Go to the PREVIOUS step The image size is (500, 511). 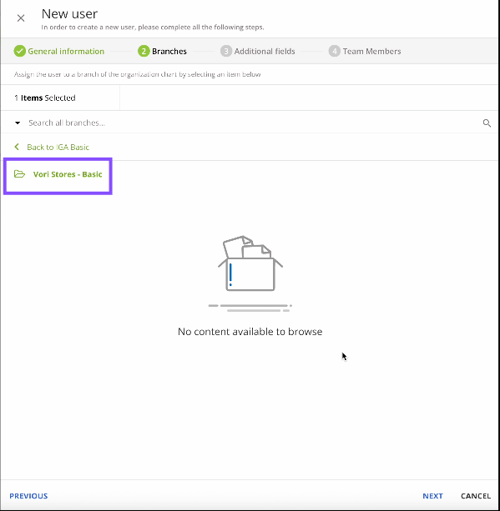[x=29, y=496]
